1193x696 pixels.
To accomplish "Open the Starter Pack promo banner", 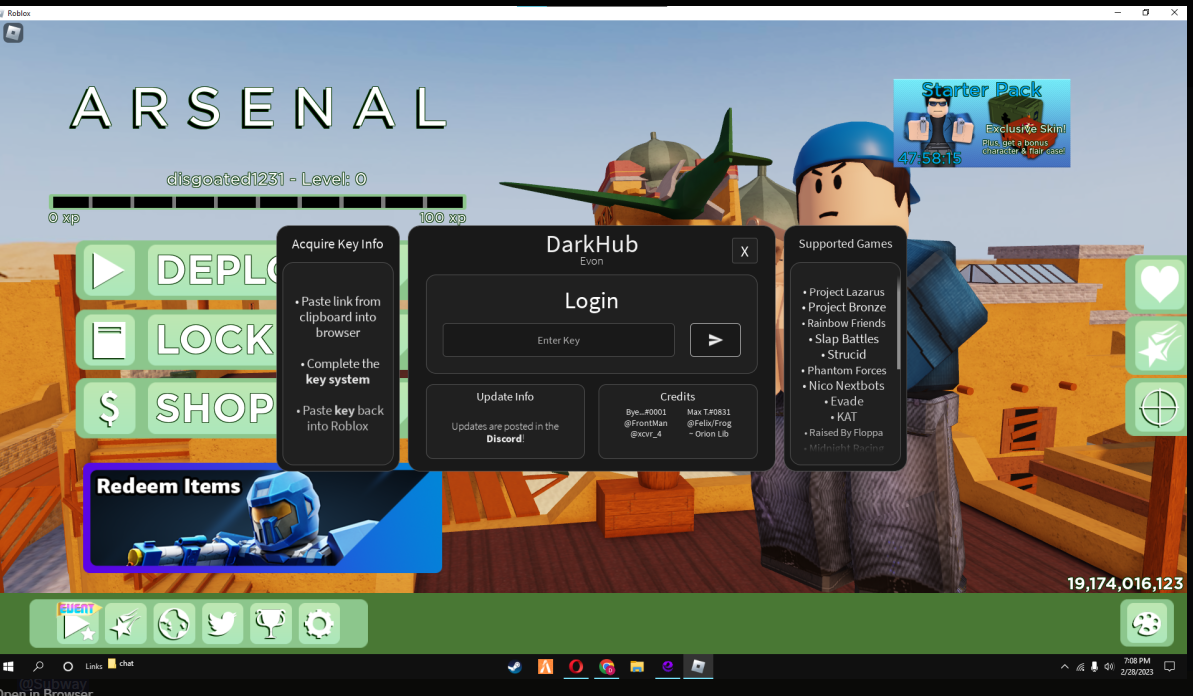I will pyautogui.click(x=981, y=123).
